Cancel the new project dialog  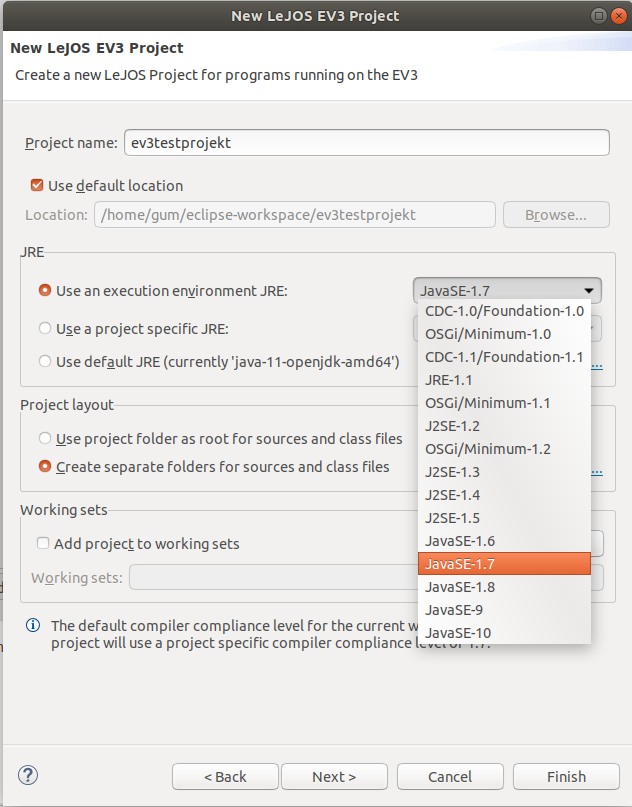tap(450, 776)
